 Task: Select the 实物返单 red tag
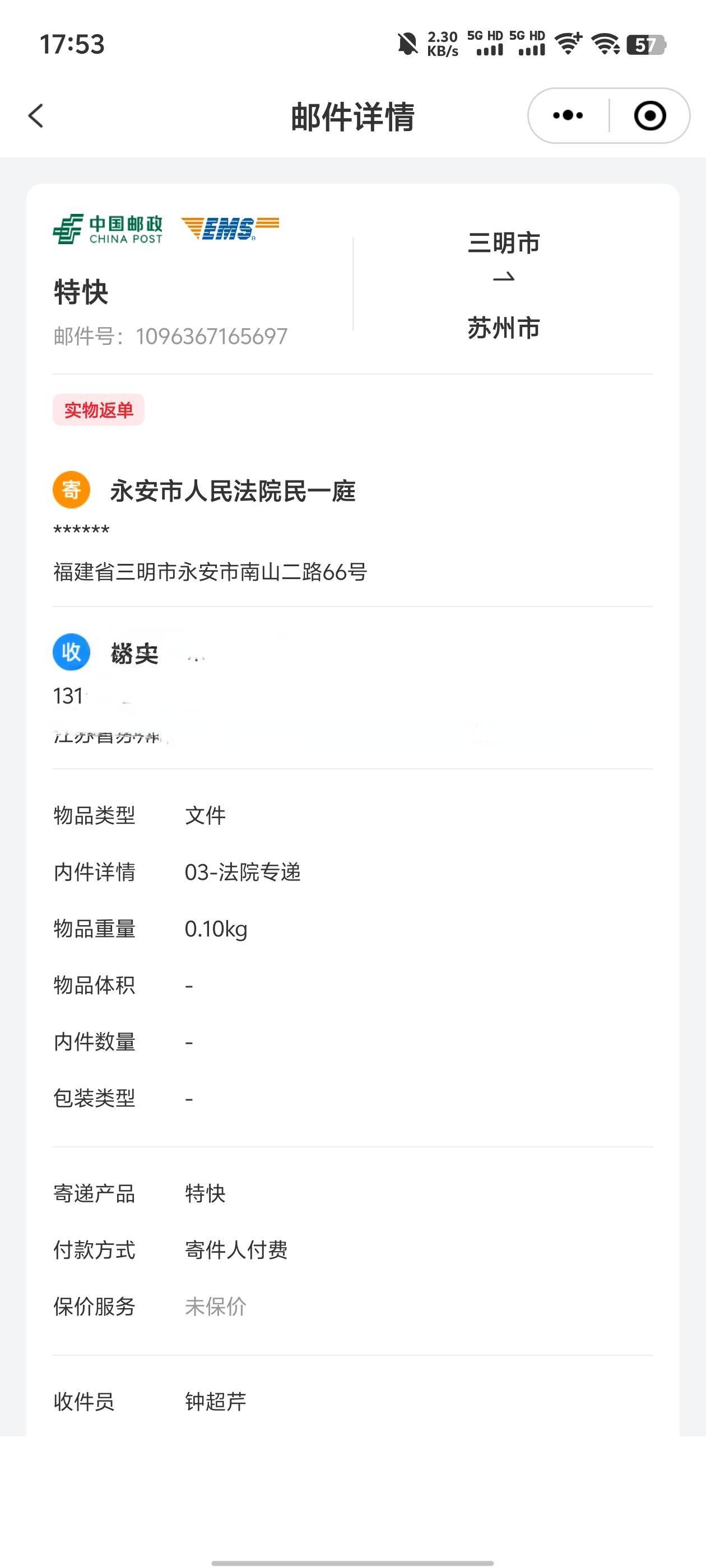(x=99, y=410)
